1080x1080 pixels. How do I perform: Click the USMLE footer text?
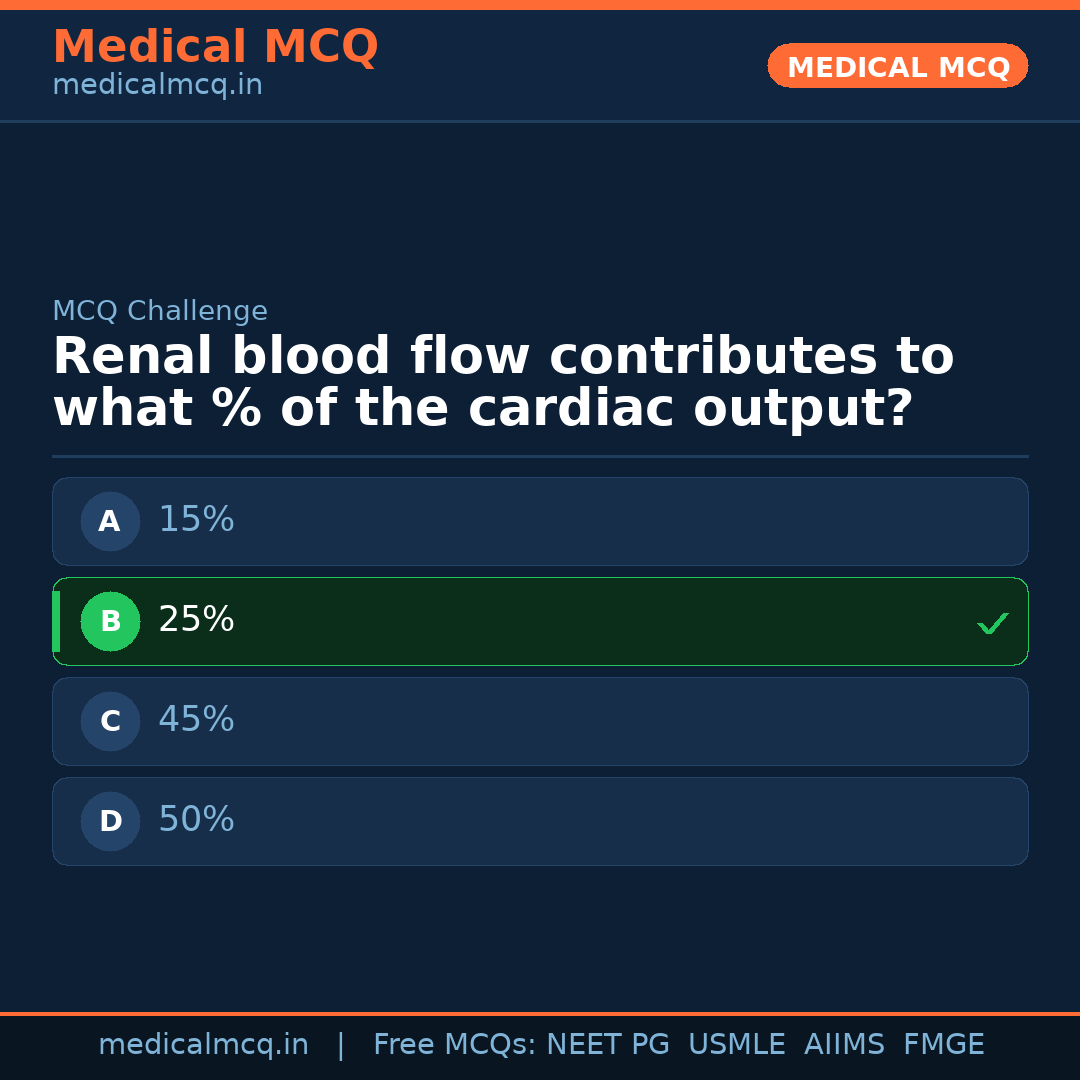736,1045
